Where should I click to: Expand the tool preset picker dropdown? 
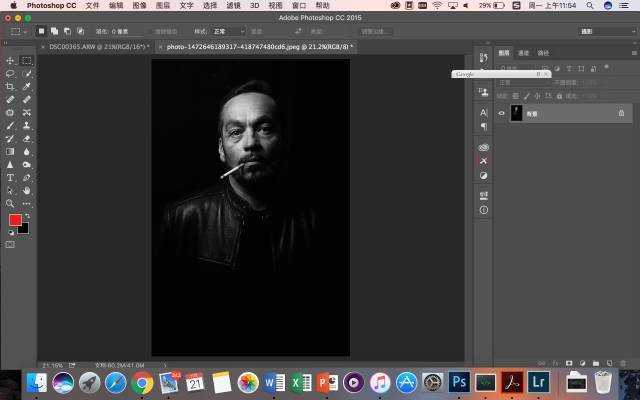coord(19,31)
